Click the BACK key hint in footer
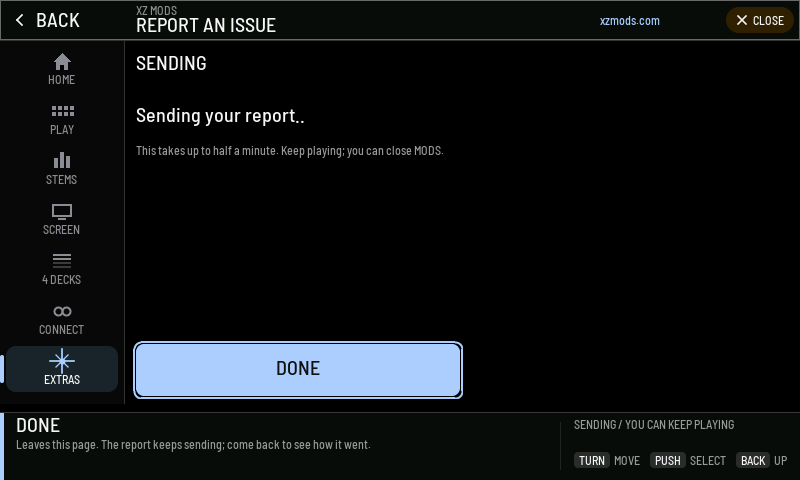This screenshot has width=800, height=480. (753, 461)
